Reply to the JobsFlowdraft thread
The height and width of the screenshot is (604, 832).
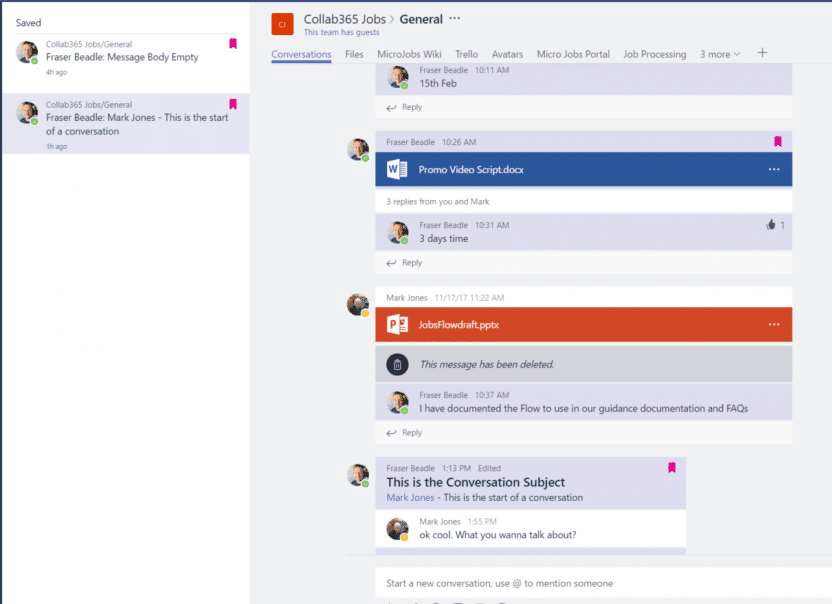[404, 433]
